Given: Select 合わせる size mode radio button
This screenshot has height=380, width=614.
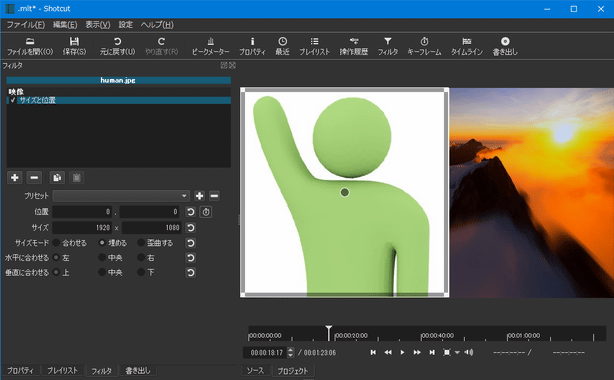Looking at the screenshot, I should (x=56, y=243).
